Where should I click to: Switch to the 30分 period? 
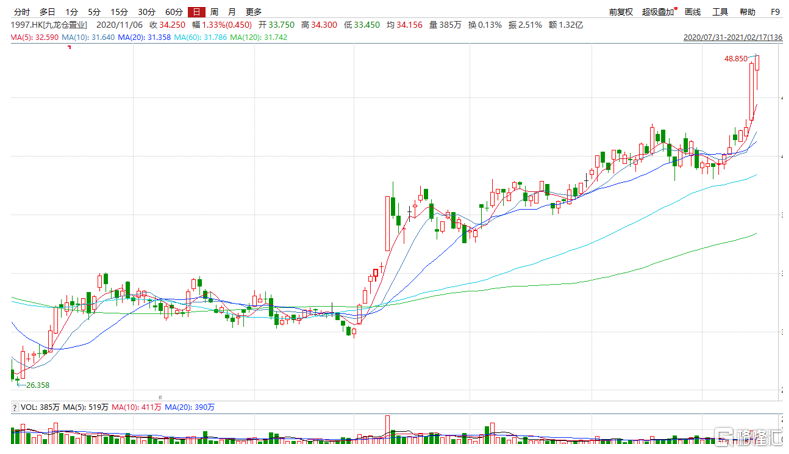(146, 12)
